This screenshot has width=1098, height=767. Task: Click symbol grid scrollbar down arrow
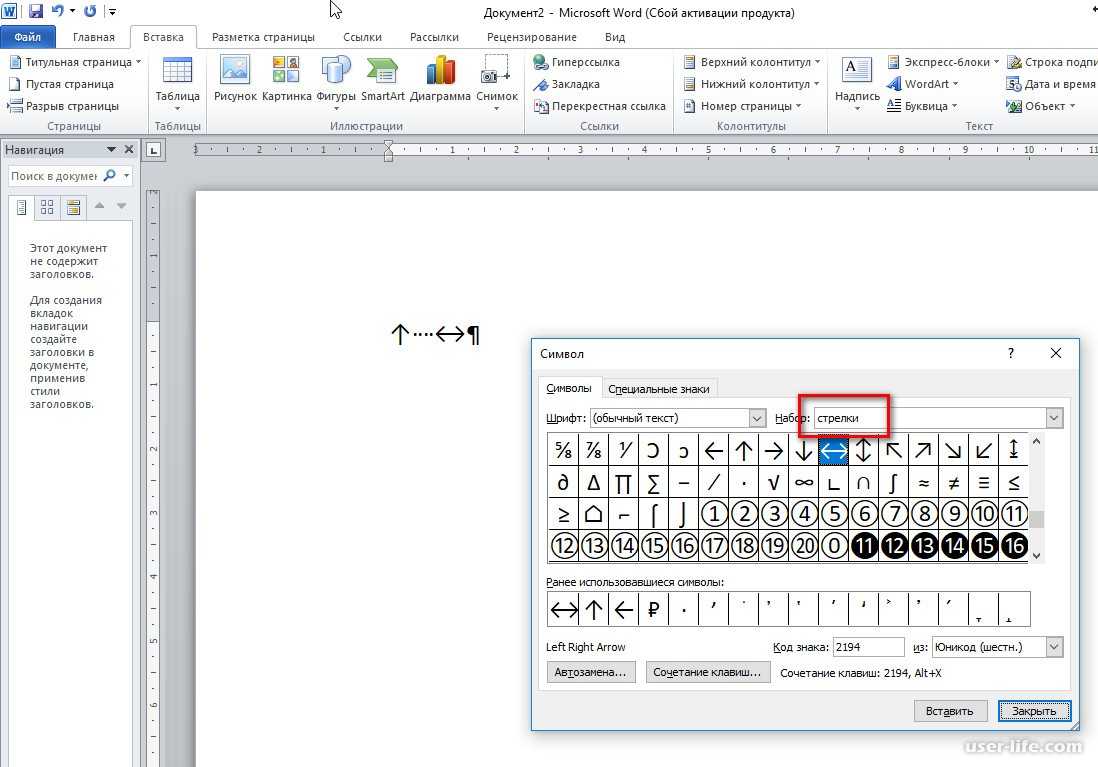(x=1036, y=555)
